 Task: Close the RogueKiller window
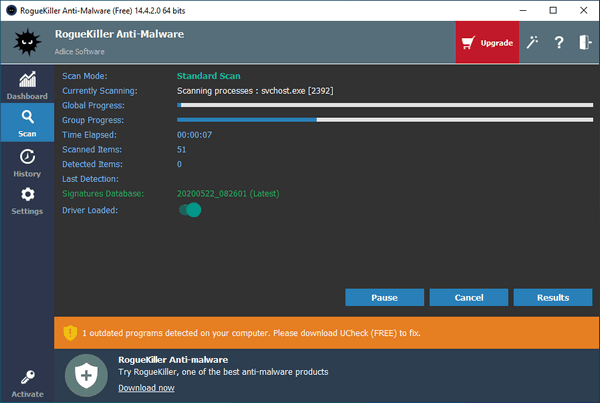(x=584, y=10)
